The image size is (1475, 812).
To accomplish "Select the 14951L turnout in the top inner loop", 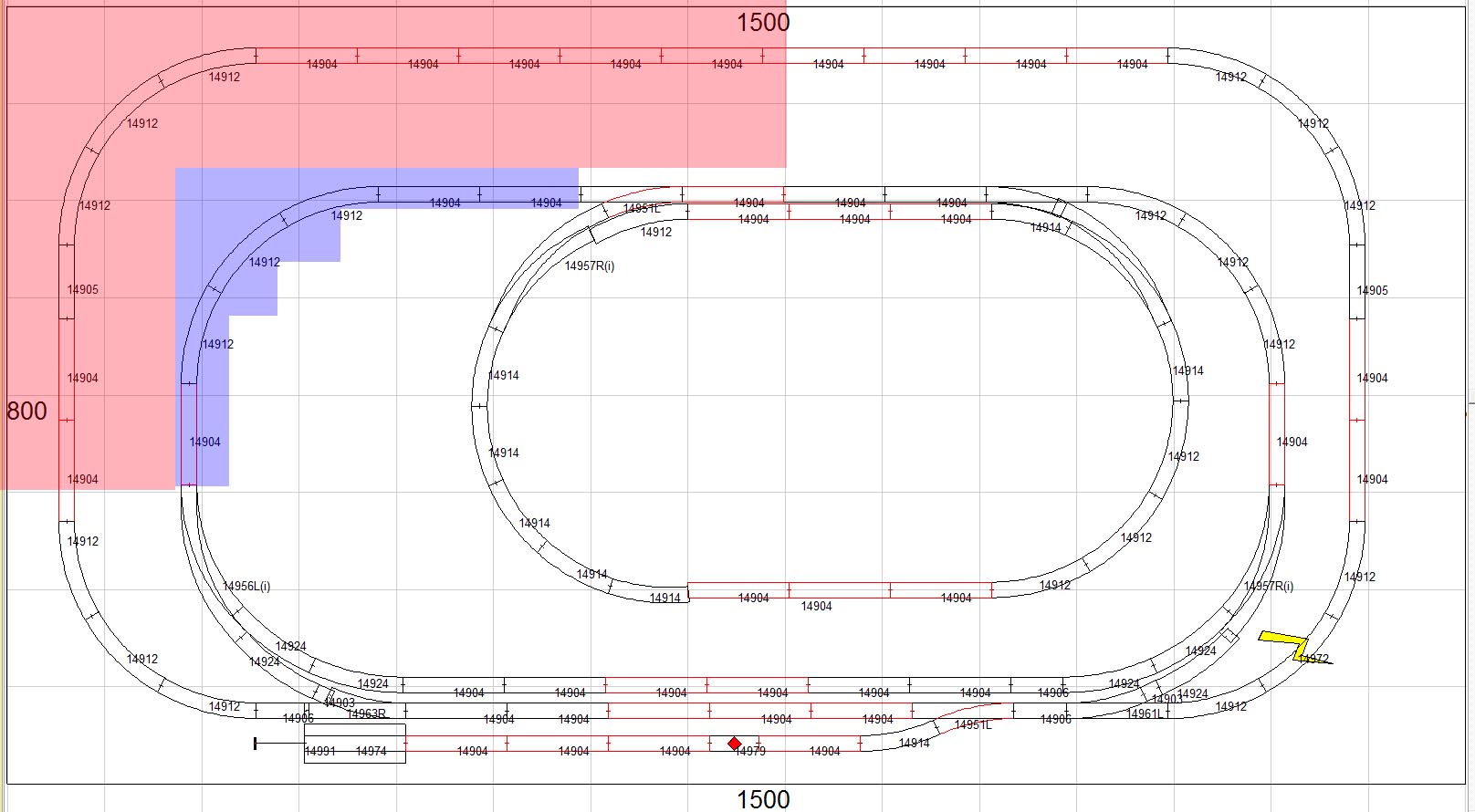I will pyautogui.click(x=642, y=208).
